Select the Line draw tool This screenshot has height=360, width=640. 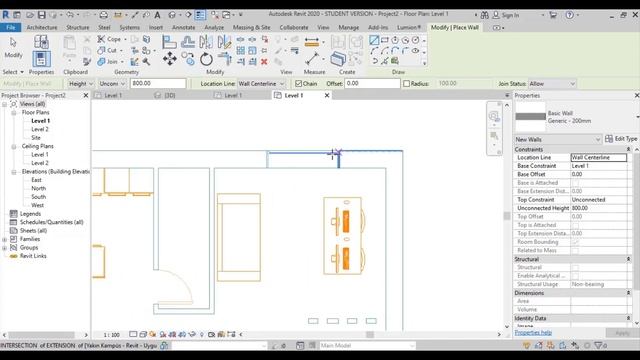pyautogui.click(x=374, y=40)
